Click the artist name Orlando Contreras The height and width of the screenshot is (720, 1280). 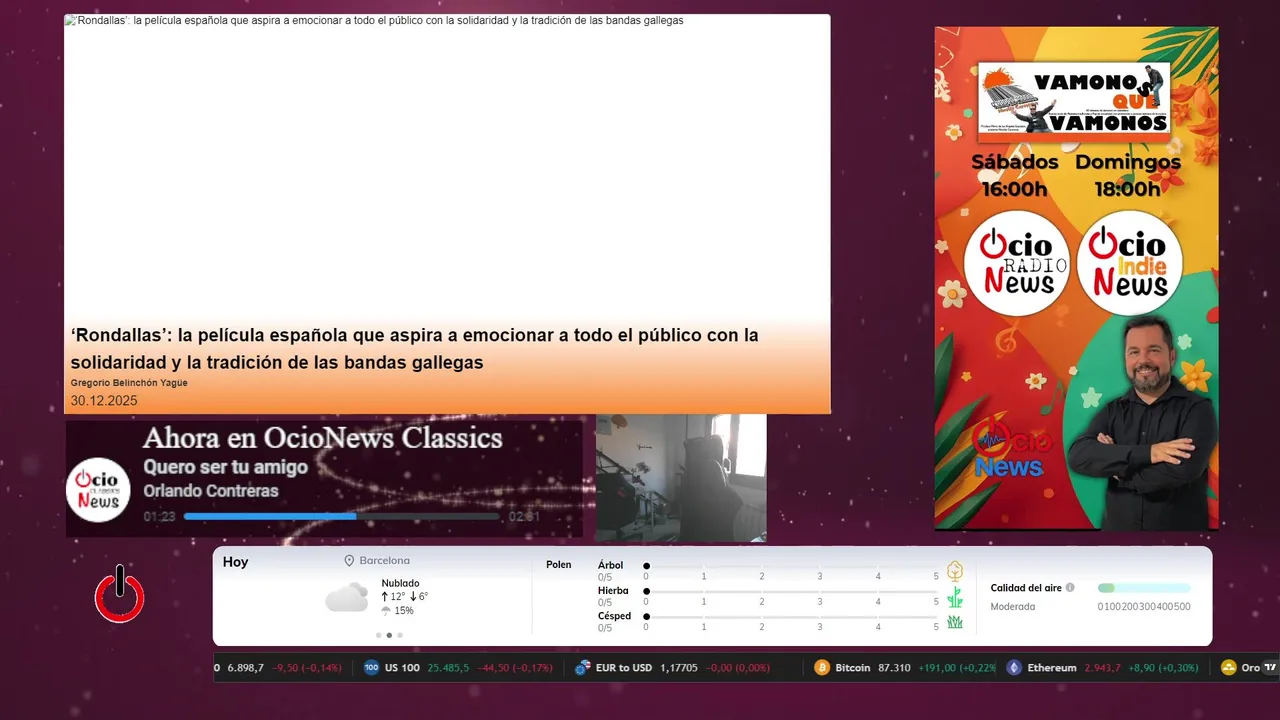point(211,491)
